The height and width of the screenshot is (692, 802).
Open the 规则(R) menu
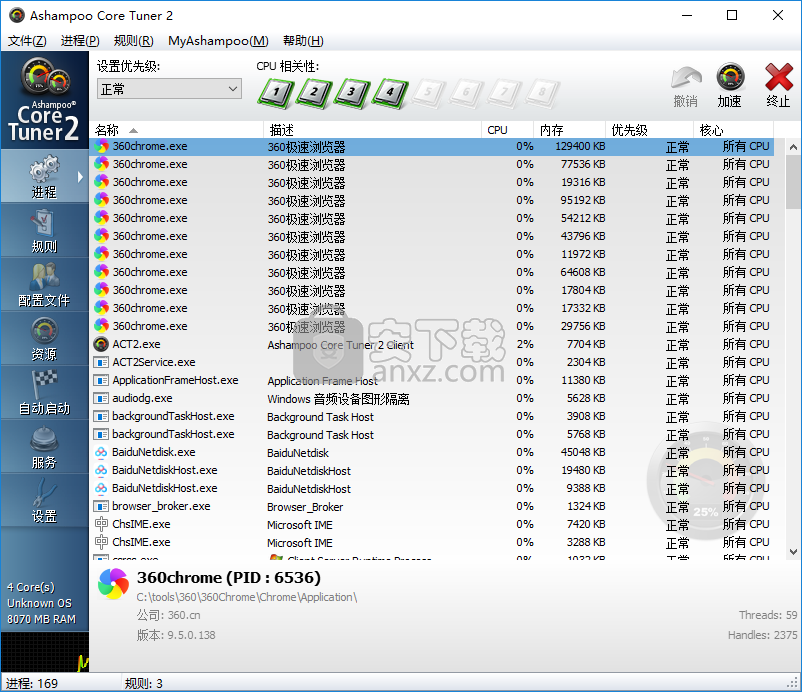pos(133,41)
